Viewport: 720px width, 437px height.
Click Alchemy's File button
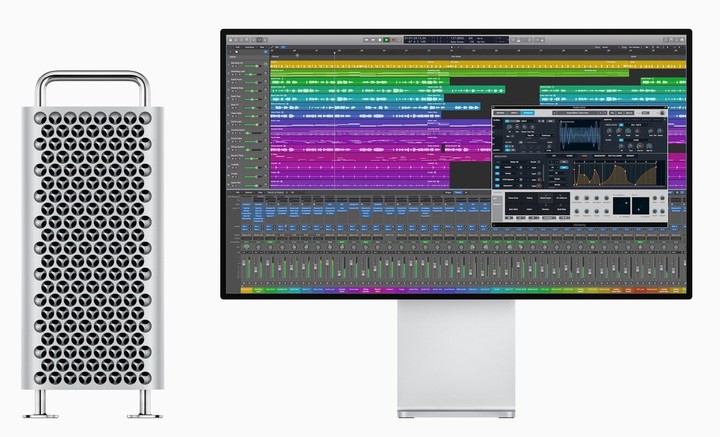coord(612,113)
